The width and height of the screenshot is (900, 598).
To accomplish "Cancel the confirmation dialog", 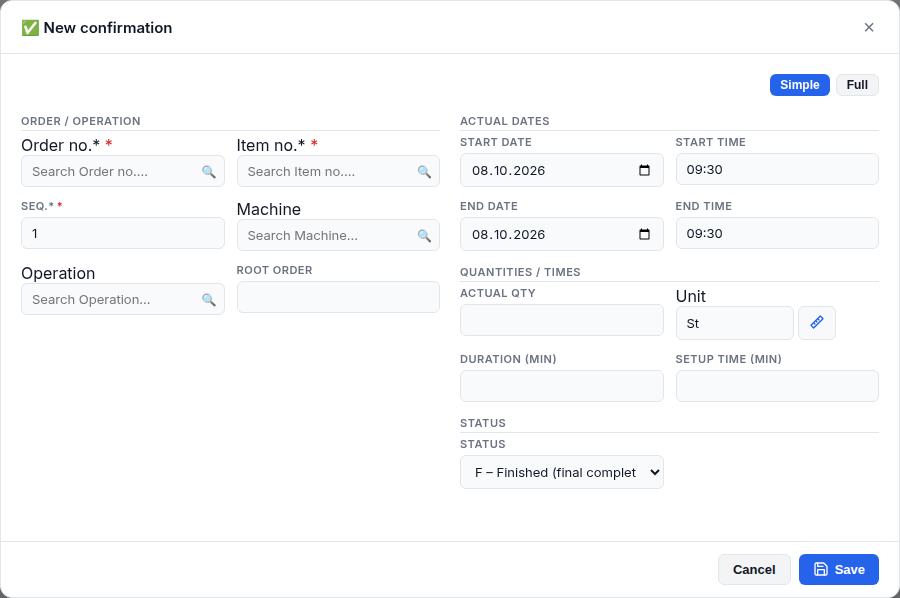I will (x=754, y=569).
